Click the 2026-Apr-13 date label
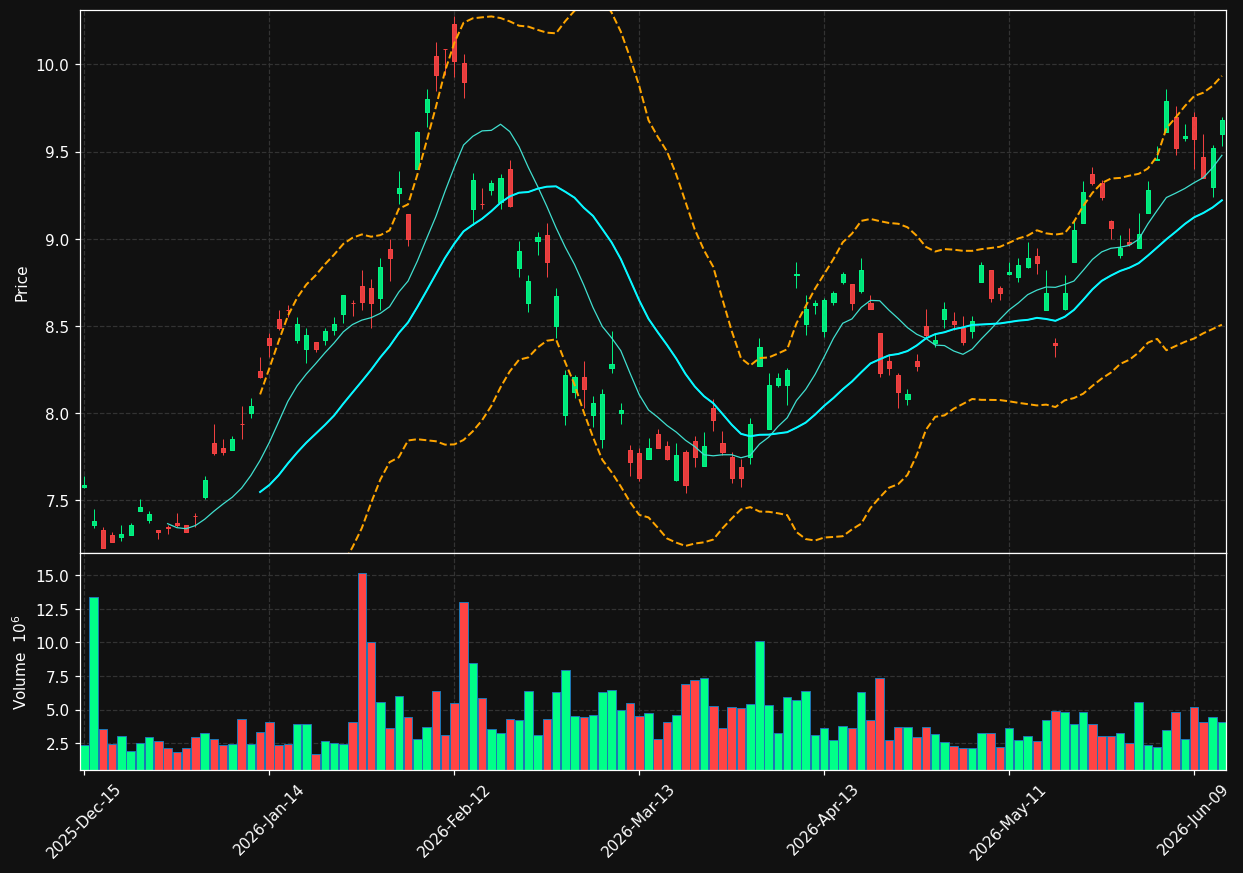Image resolution: width=1243 pixels, height=873 pixels. [x=824, y=821]
